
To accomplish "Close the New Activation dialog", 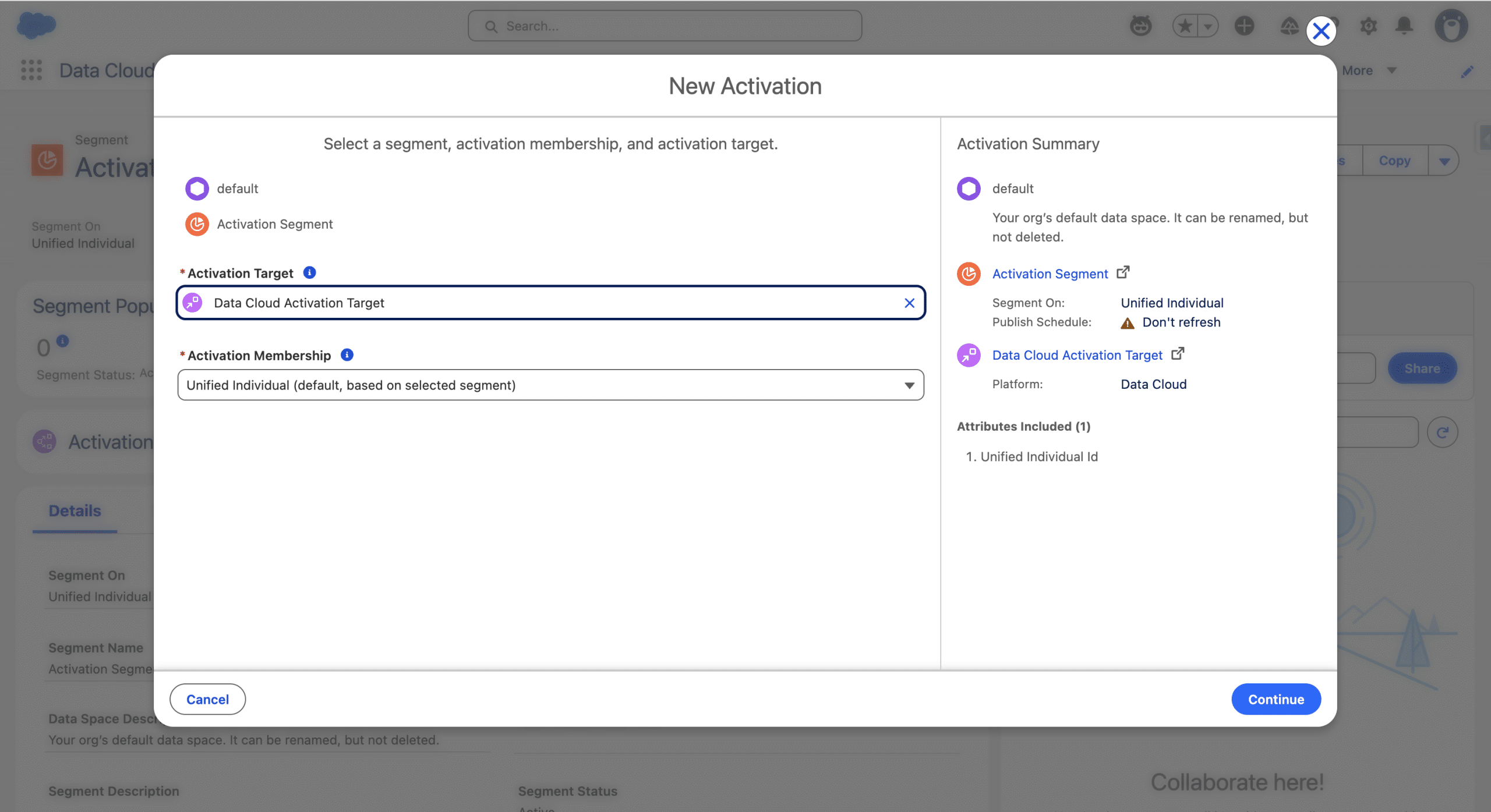I will click(1321, 31).
